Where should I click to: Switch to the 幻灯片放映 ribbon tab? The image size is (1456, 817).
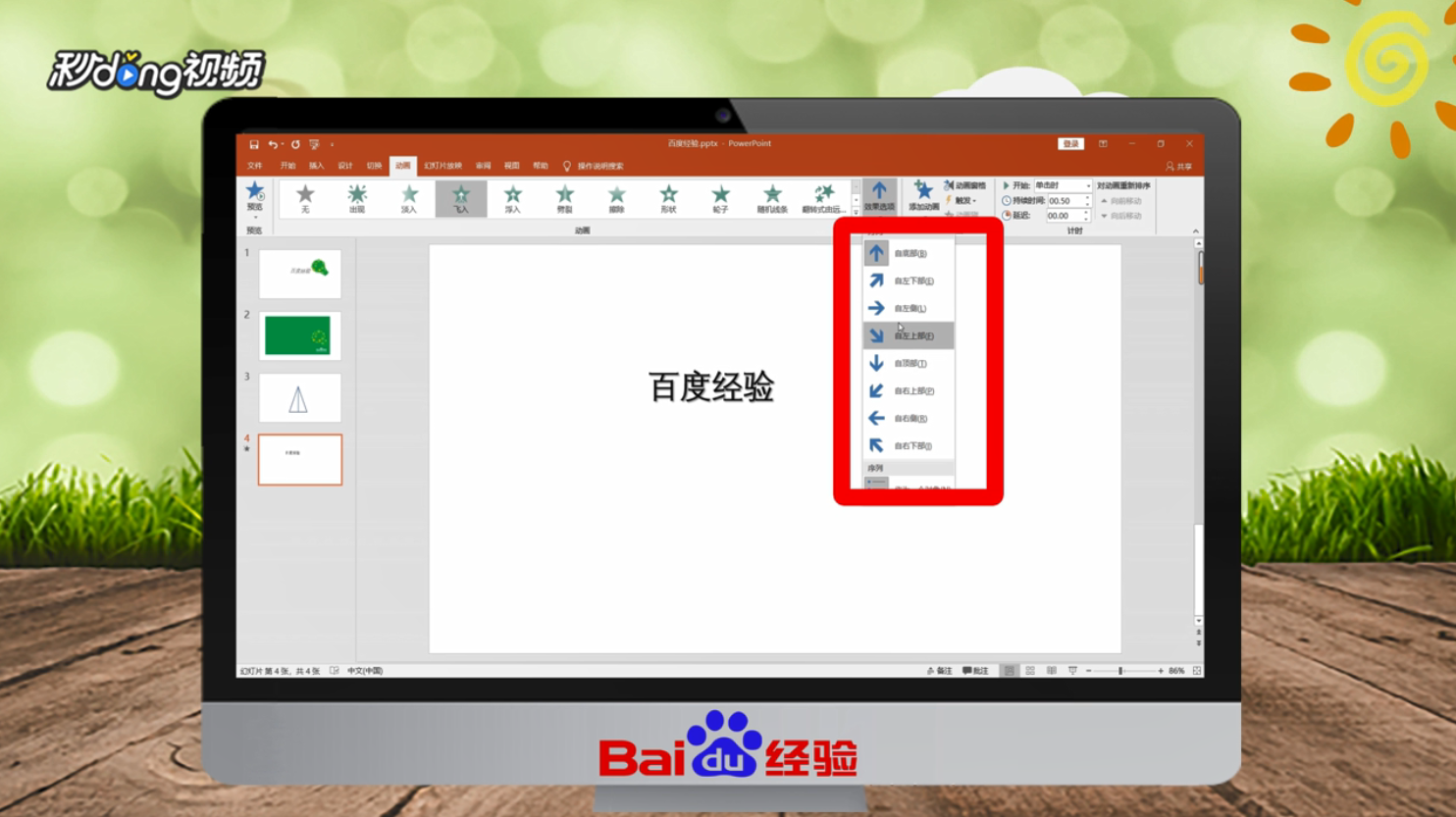pyautogui.click(x=441, y=166)
